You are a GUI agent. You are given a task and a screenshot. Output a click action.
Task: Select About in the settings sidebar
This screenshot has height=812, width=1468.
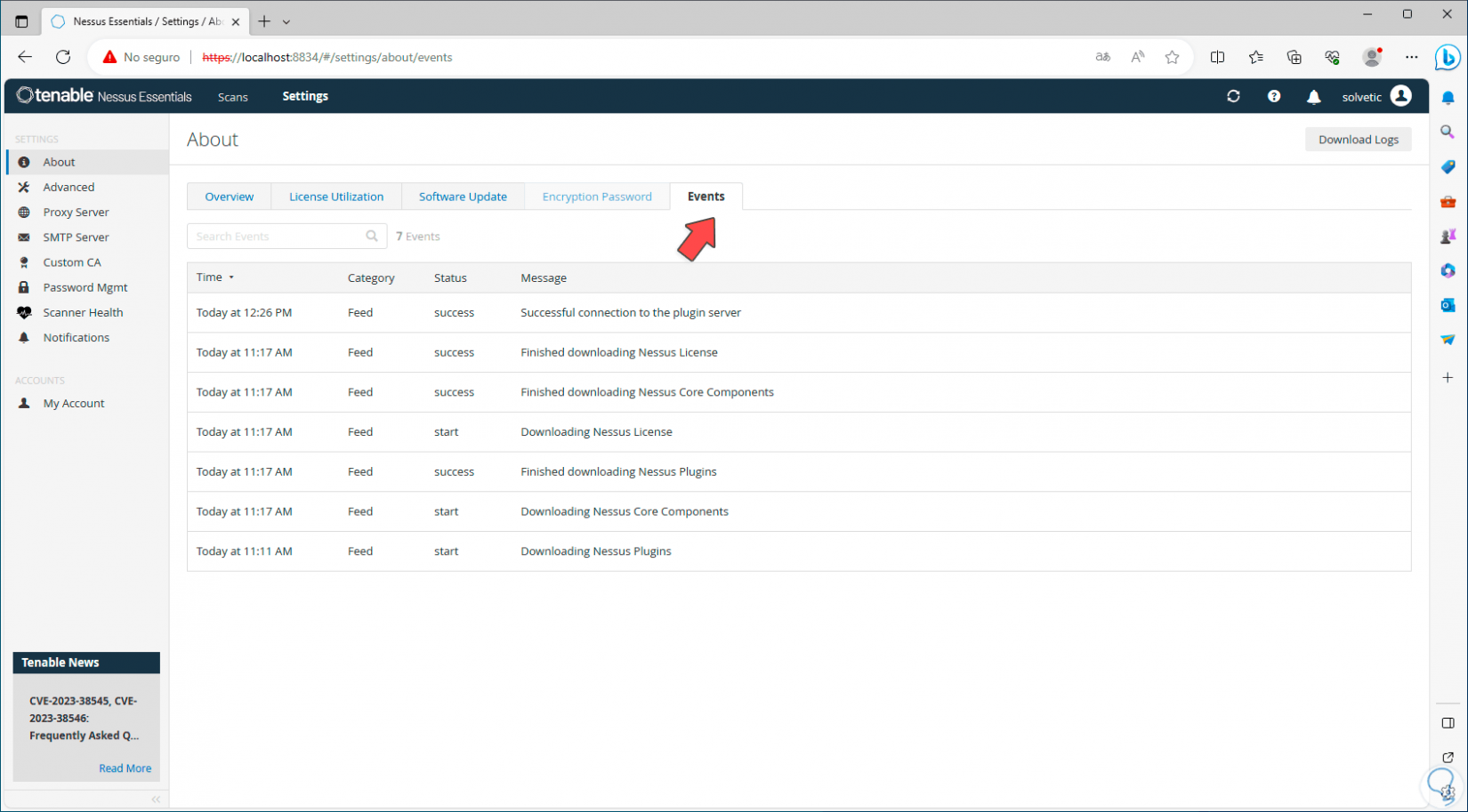pyautogui.click(x=87, y=162)
